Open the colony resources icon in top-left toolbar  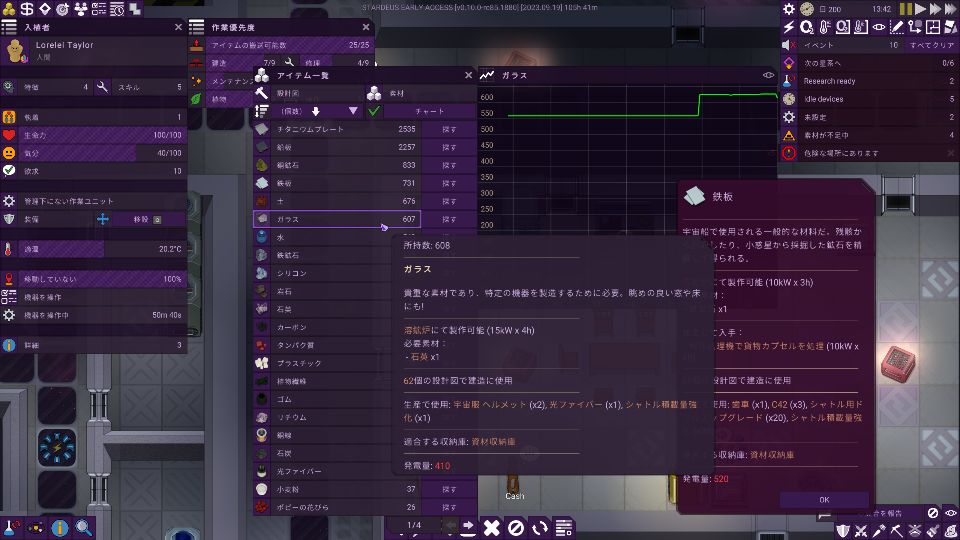[9, 9]
